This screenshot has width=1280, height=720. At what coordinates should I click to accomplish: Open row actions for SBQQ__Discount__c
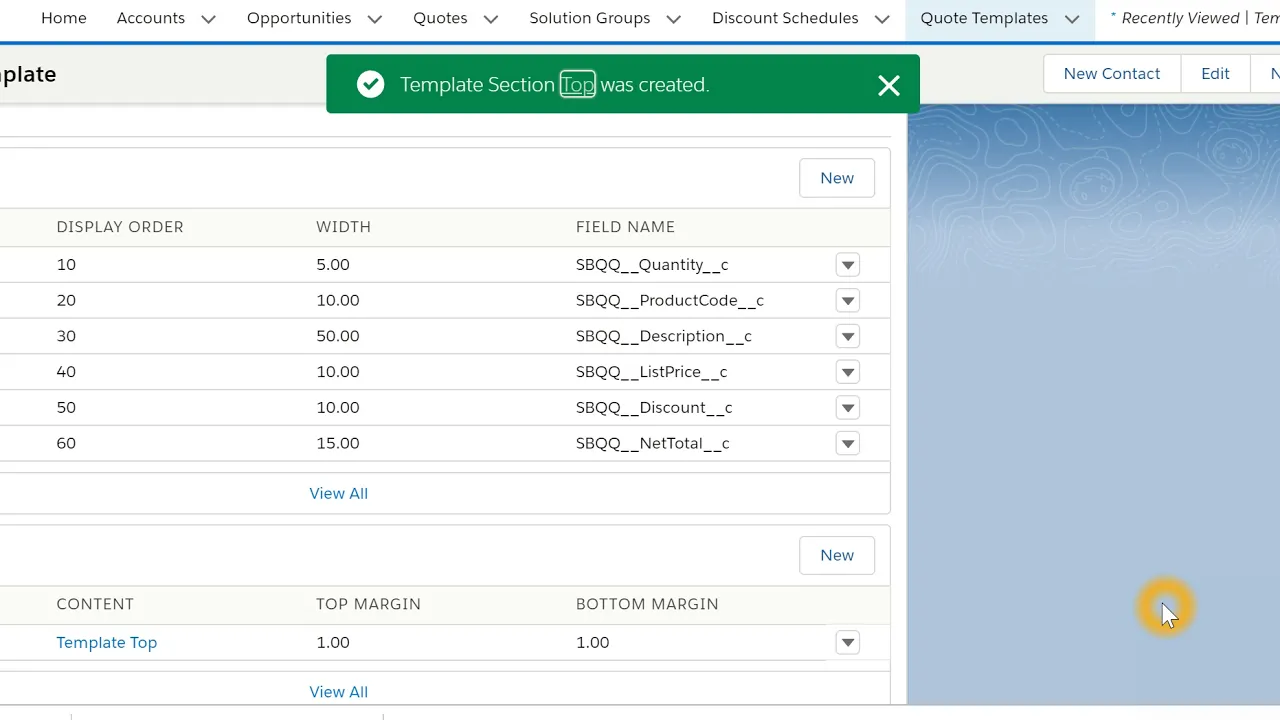[x=848, y=408]
